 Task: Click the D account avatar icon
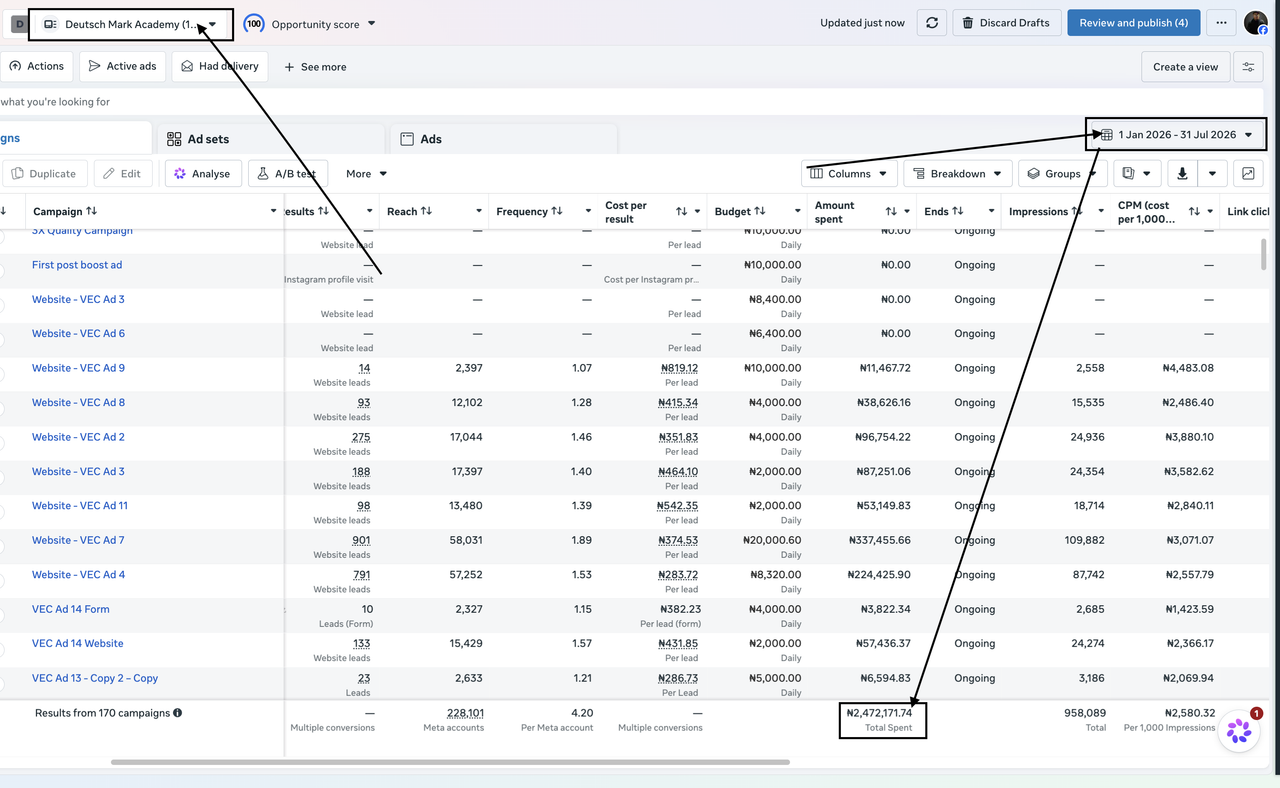tap(19, 24)
